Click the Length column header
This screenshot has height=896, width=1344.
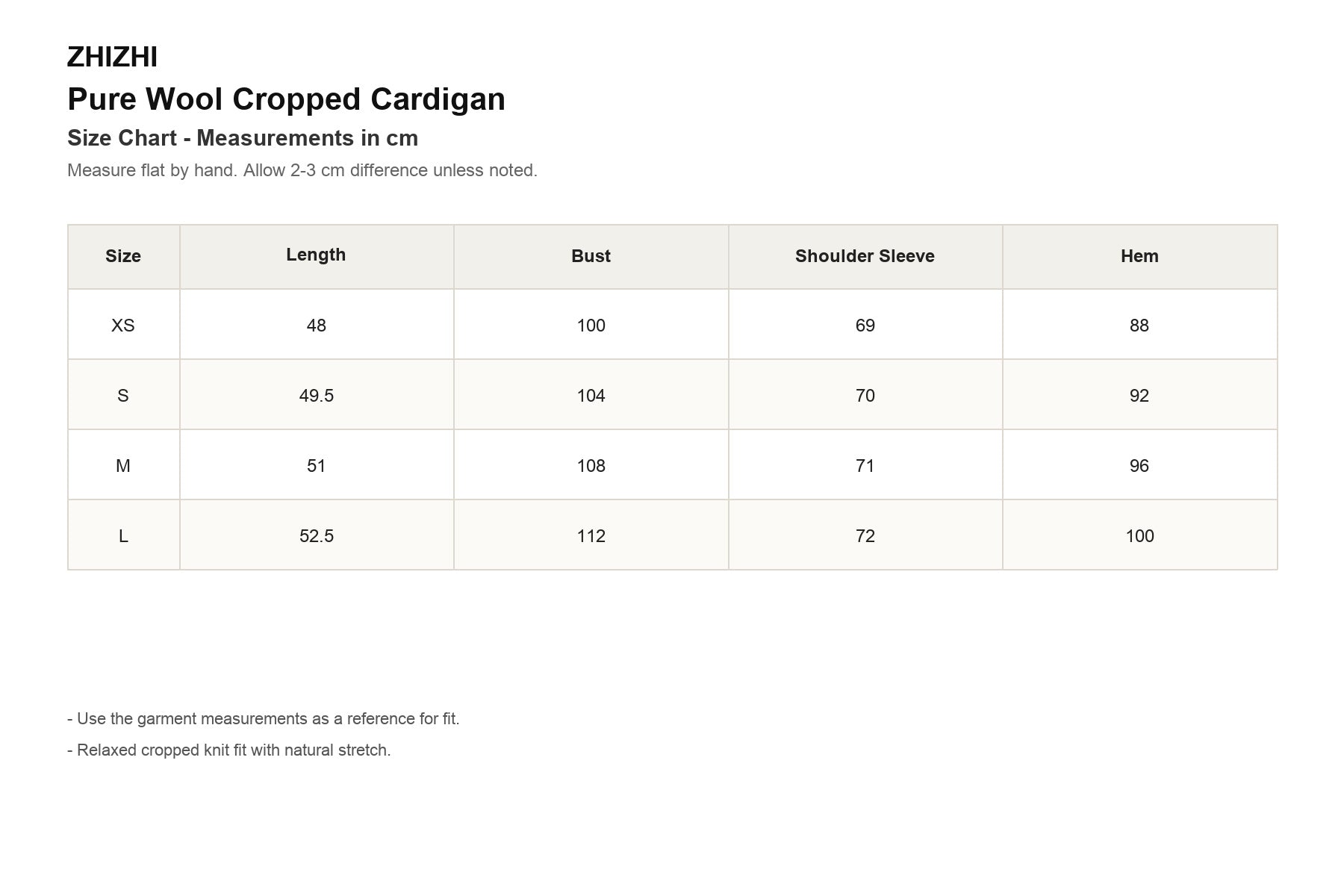(316, 255)
